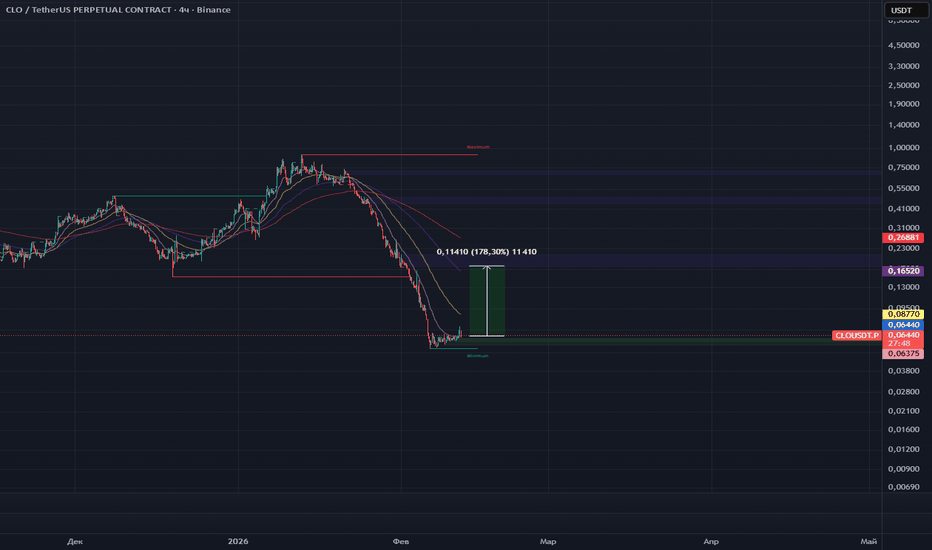Click 0,03800 on the price scale
932x550 pixels.
click(x=903, y=371)
